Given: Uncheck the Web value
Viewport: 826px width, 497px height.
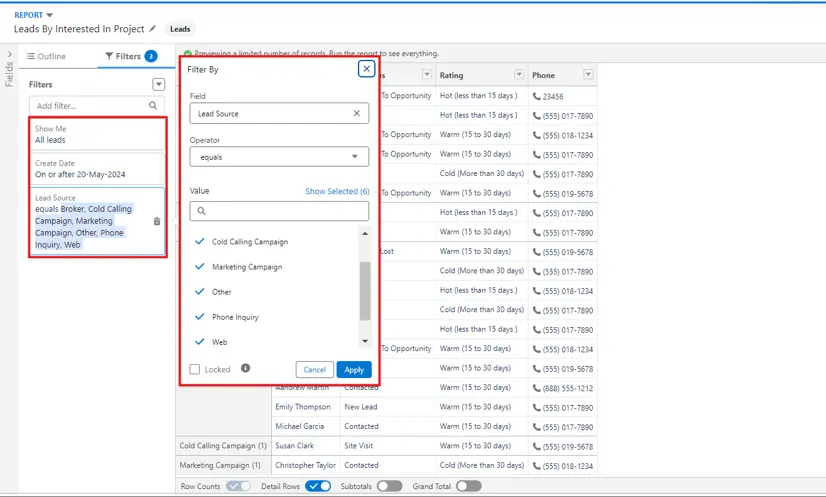Looking at the screenshot, I should [200, 342].
